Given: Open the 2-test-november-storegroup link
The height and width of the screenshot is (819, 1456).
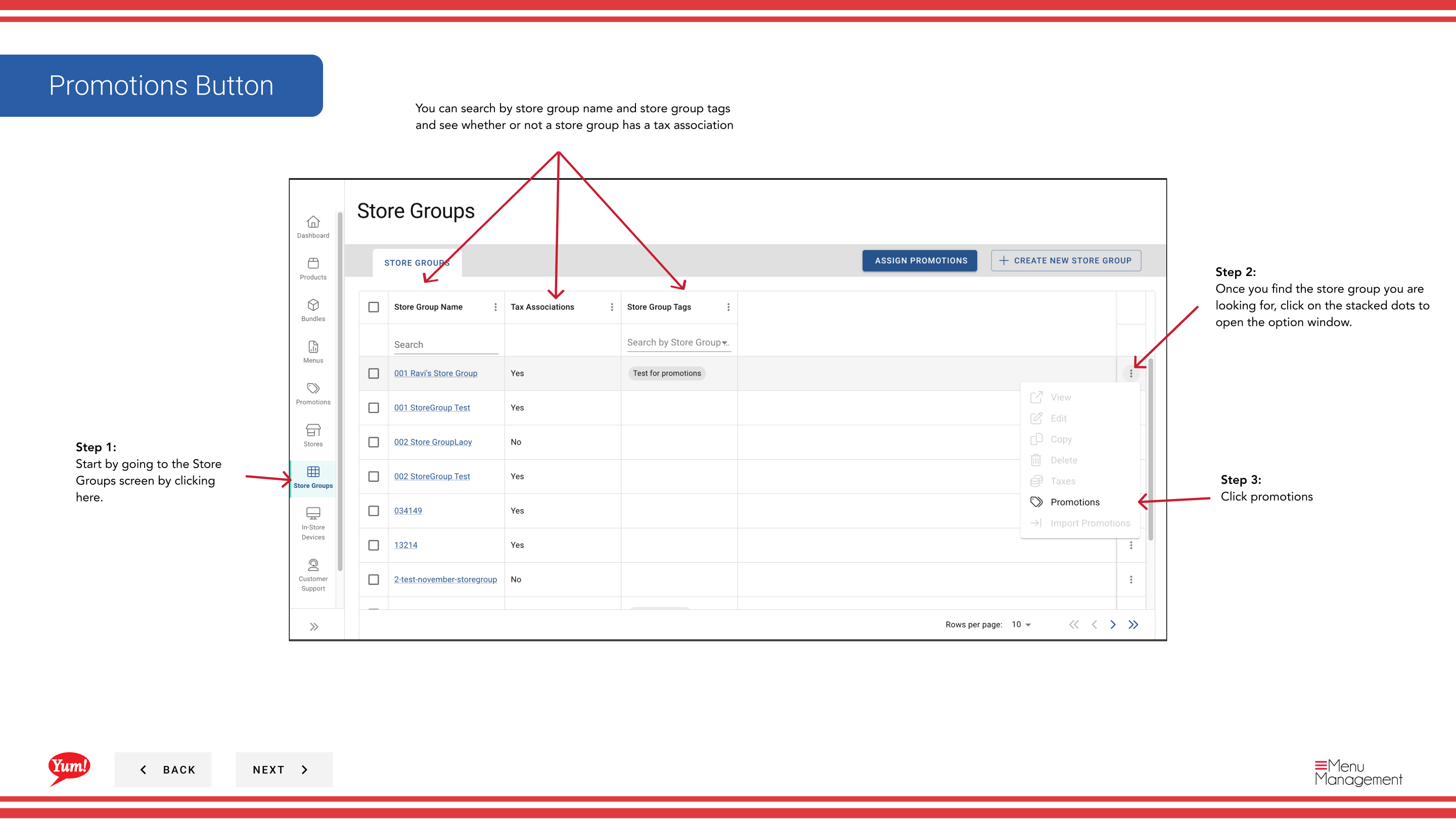Looking at the screenshot, I should (x=445, y=579).
